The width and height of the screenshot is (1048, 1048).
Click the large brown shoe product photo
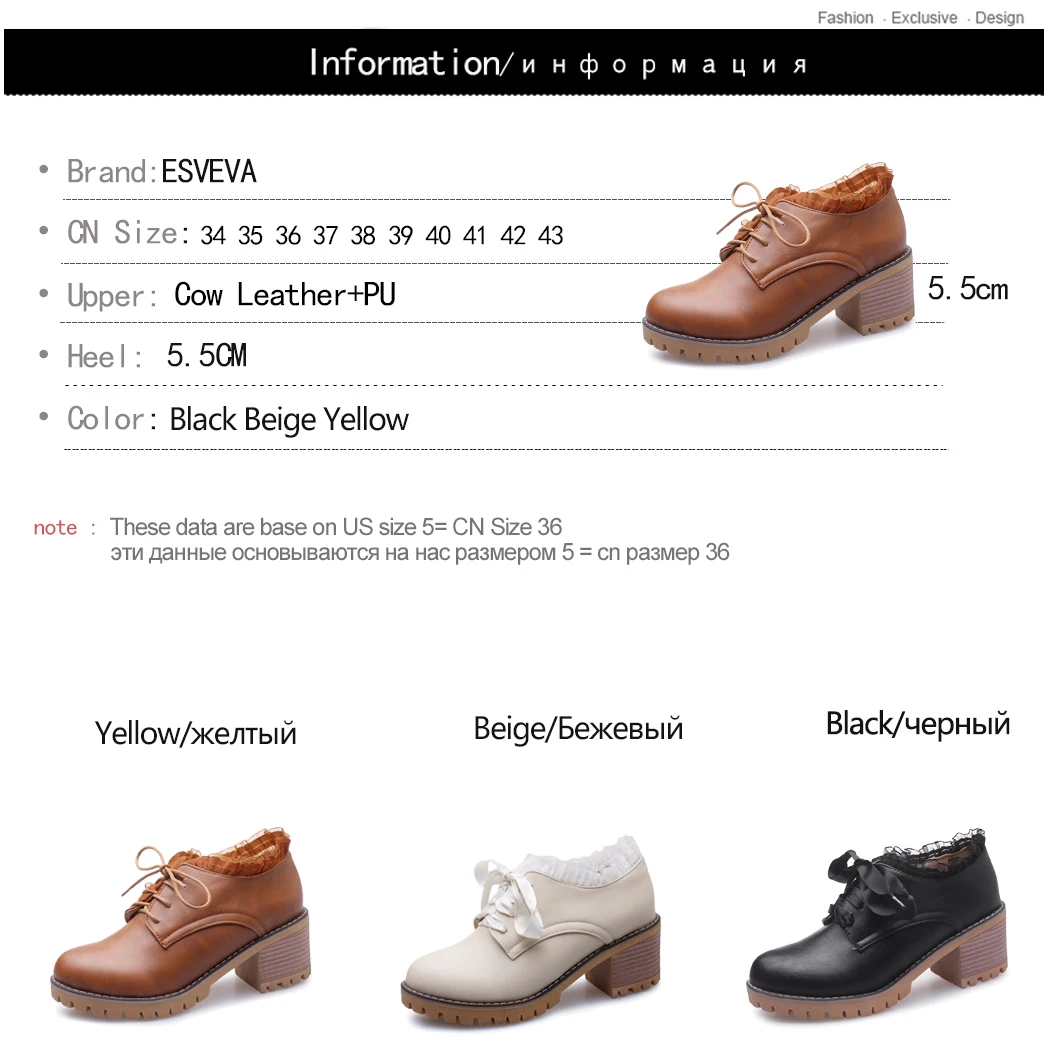tap(778, 263)
